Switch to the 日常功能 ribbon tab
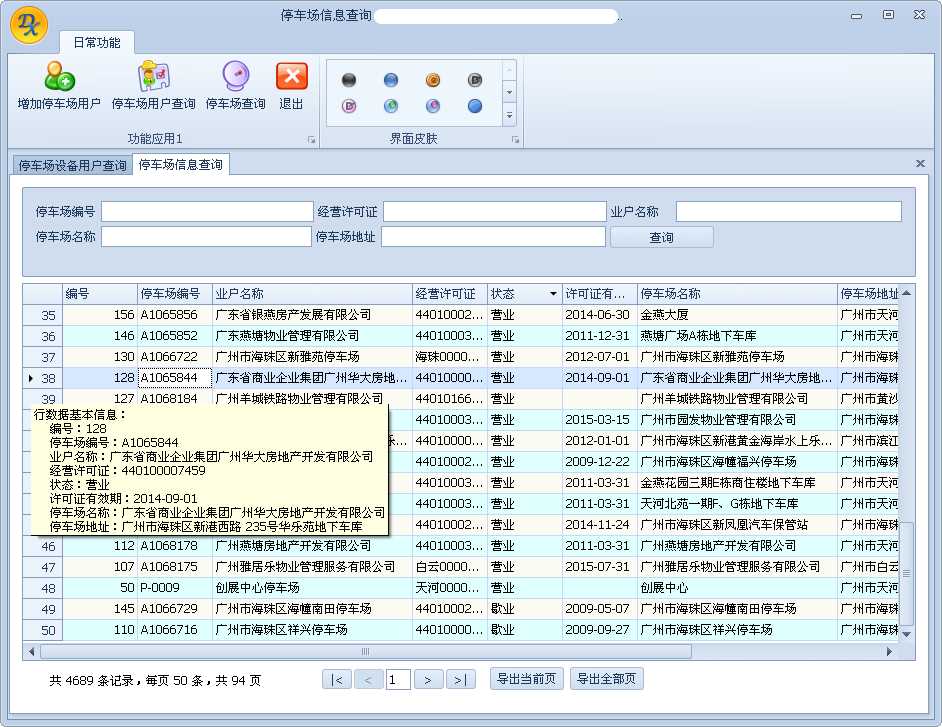This screenshot has width=942, height=727. coord(97,42)
